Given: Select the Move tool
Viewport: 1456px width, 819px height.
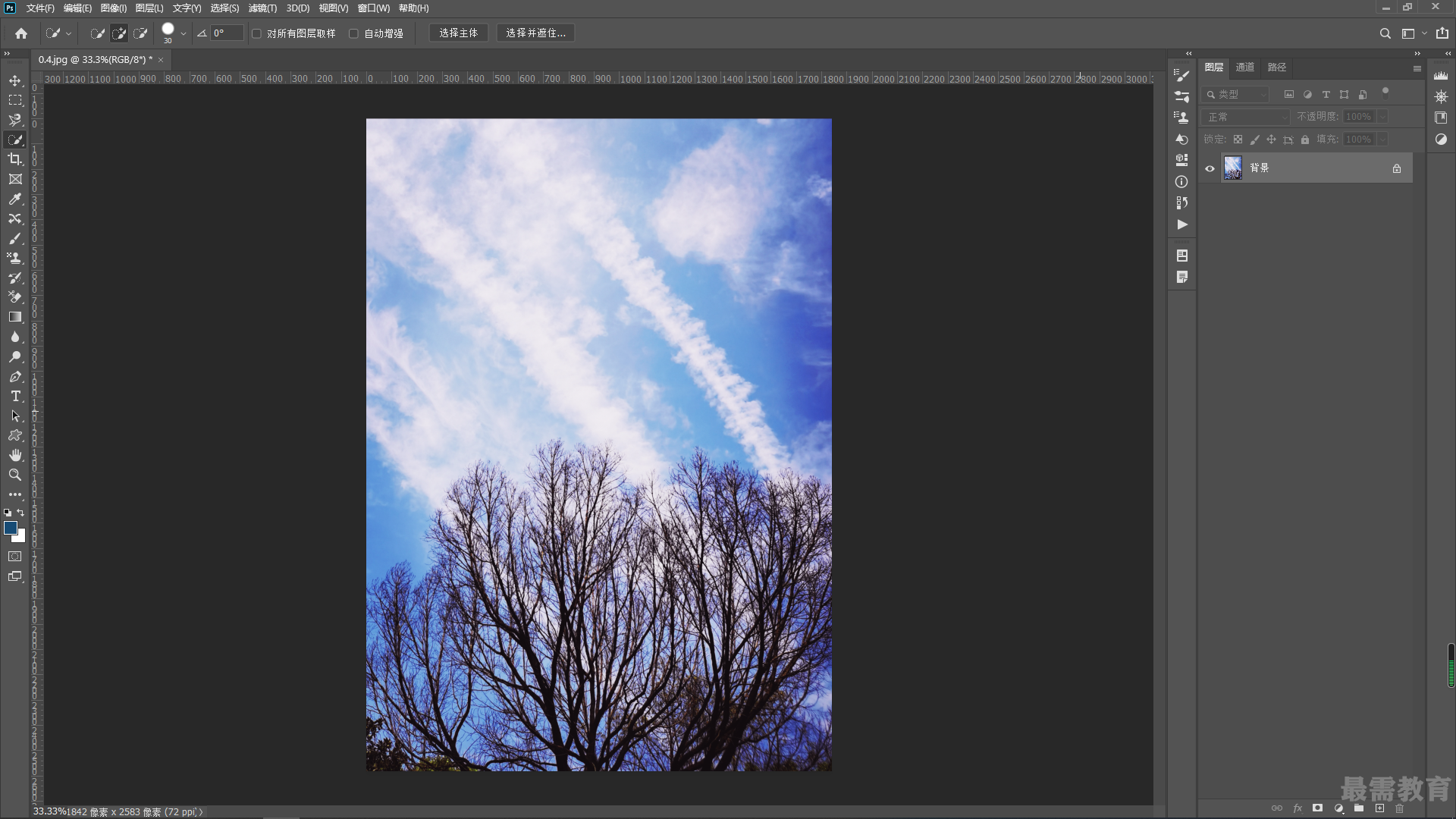Looking at the screenshot, I should (15, 80).
